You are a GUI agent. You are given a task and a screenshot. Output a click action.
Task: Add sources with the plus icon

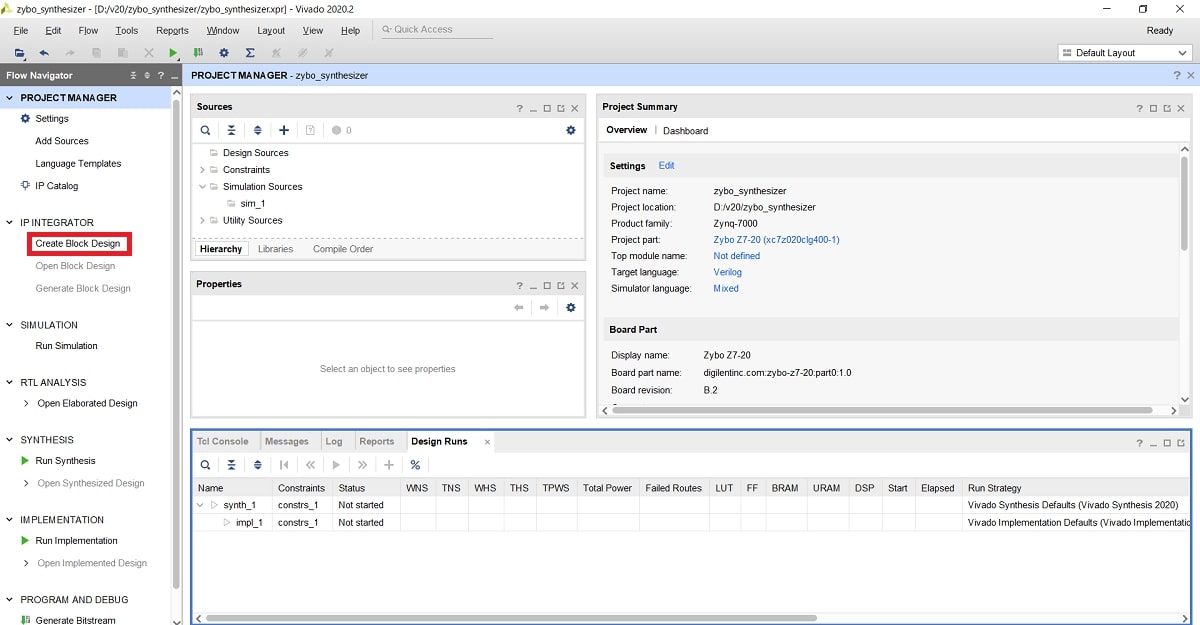[x=284, y=130]
